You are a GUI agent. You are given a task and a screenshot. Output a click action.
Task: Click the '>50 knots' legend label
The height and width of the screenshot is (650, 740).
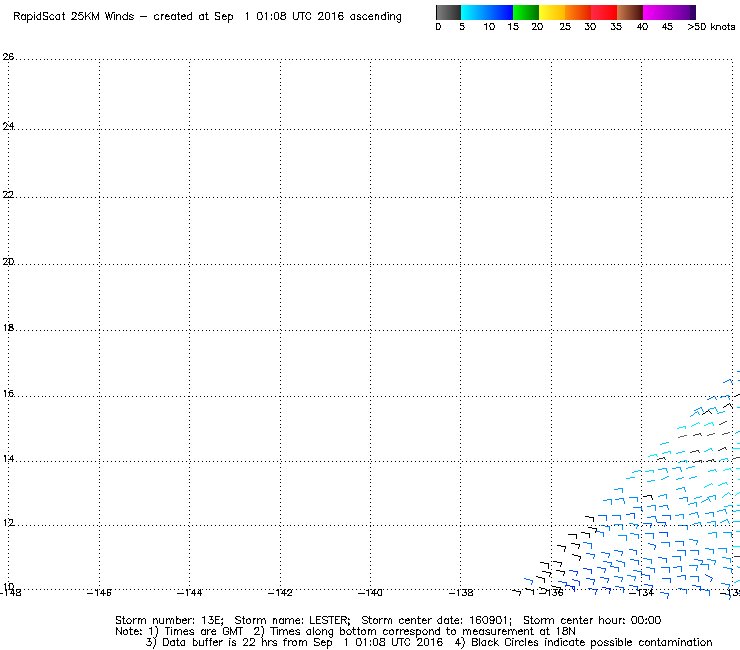pos(711,27)
